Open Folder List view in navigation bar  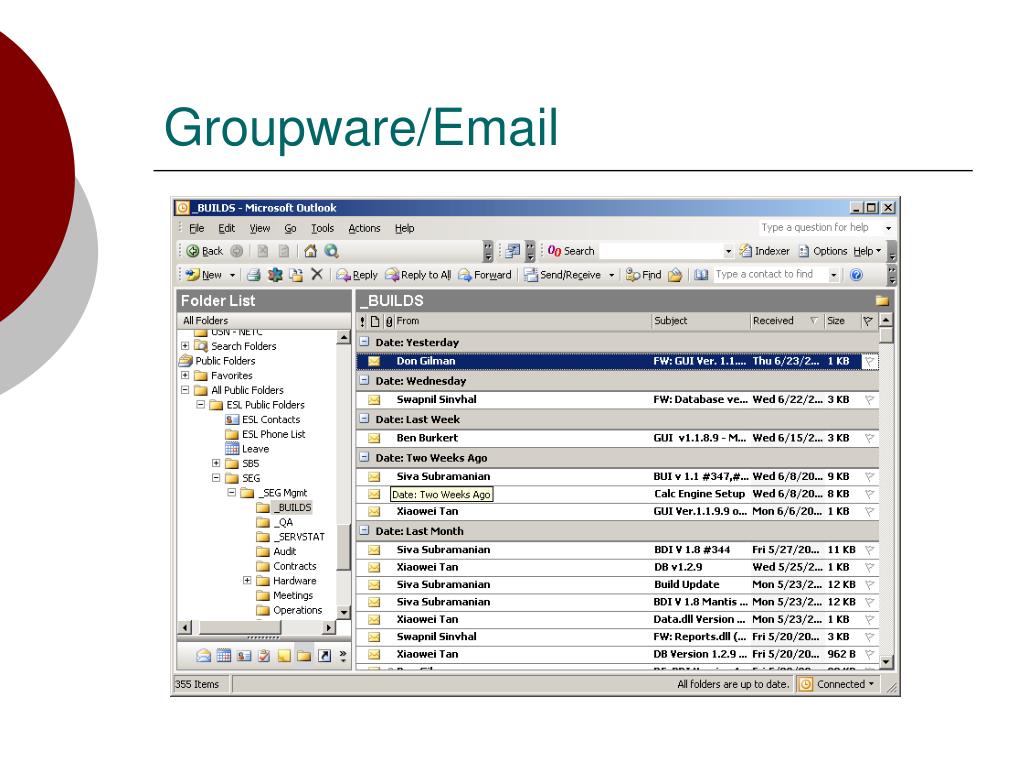[304, 655]
